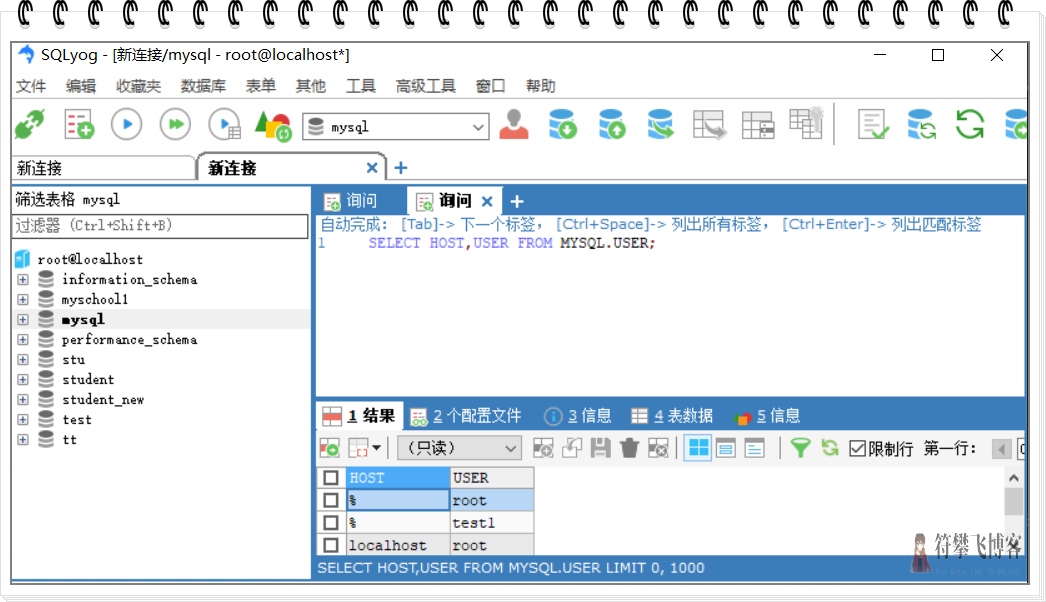Expand the stu database node
The height and width of the screenshot is (602, 1046).
pyautogui.click(x=23, y=360)
